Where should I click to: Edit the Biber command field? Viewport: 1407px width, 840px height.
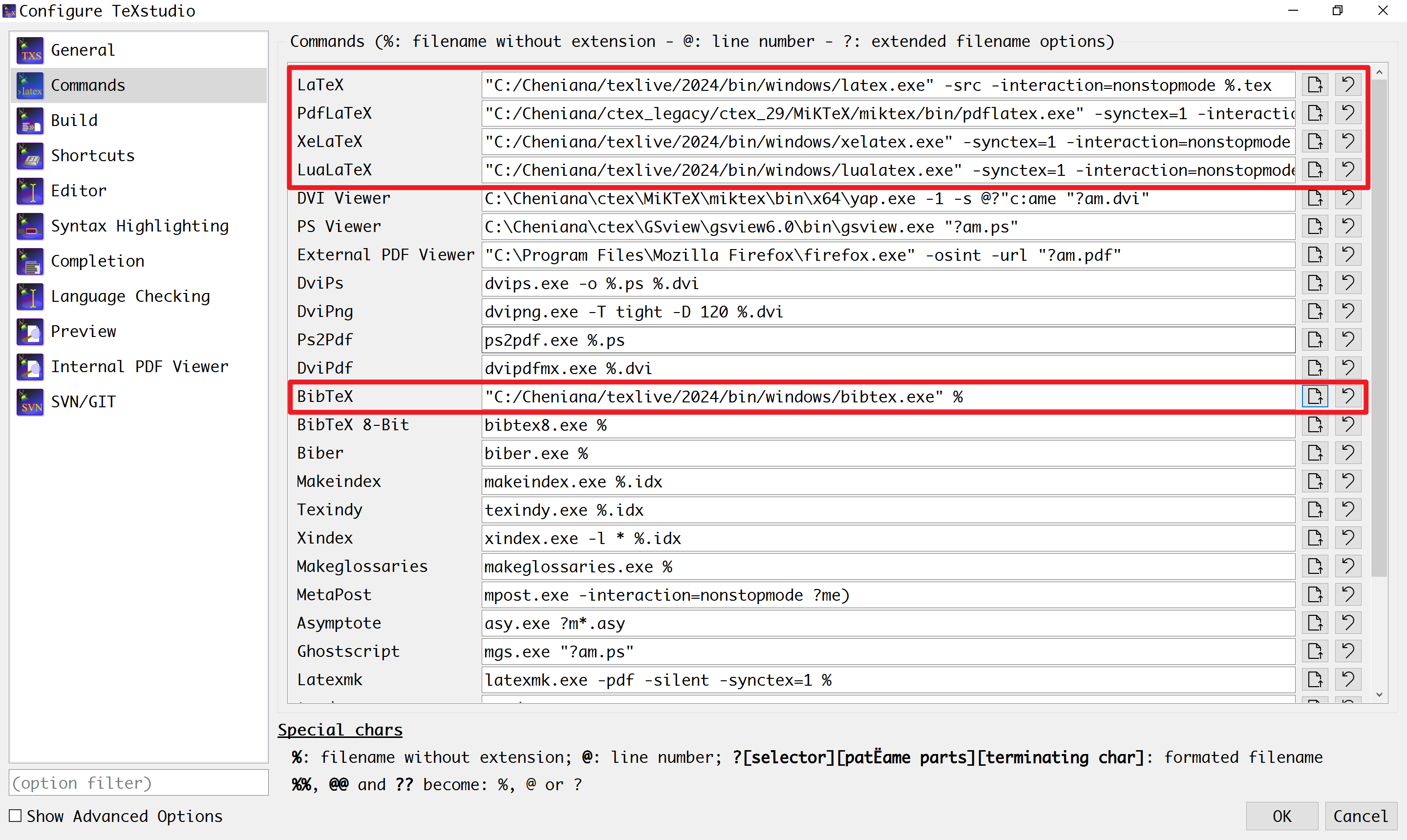(888, 453)
